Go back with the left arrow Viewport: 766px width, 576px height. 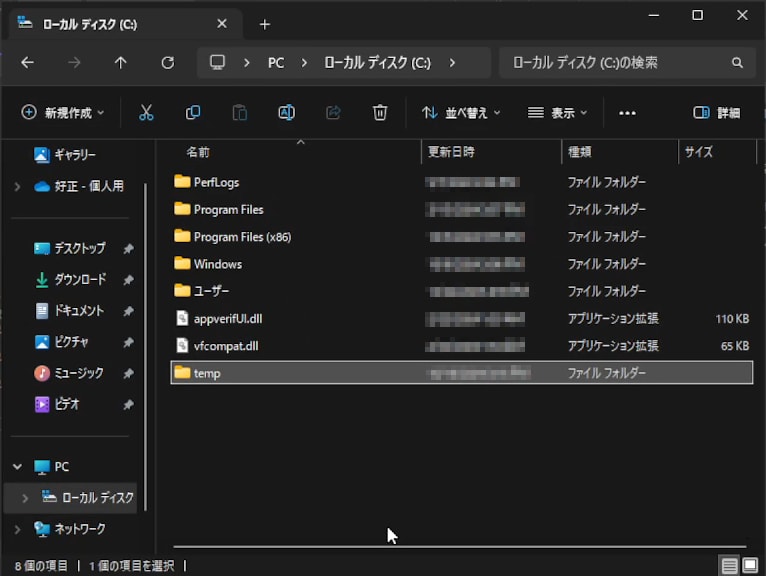27,63
